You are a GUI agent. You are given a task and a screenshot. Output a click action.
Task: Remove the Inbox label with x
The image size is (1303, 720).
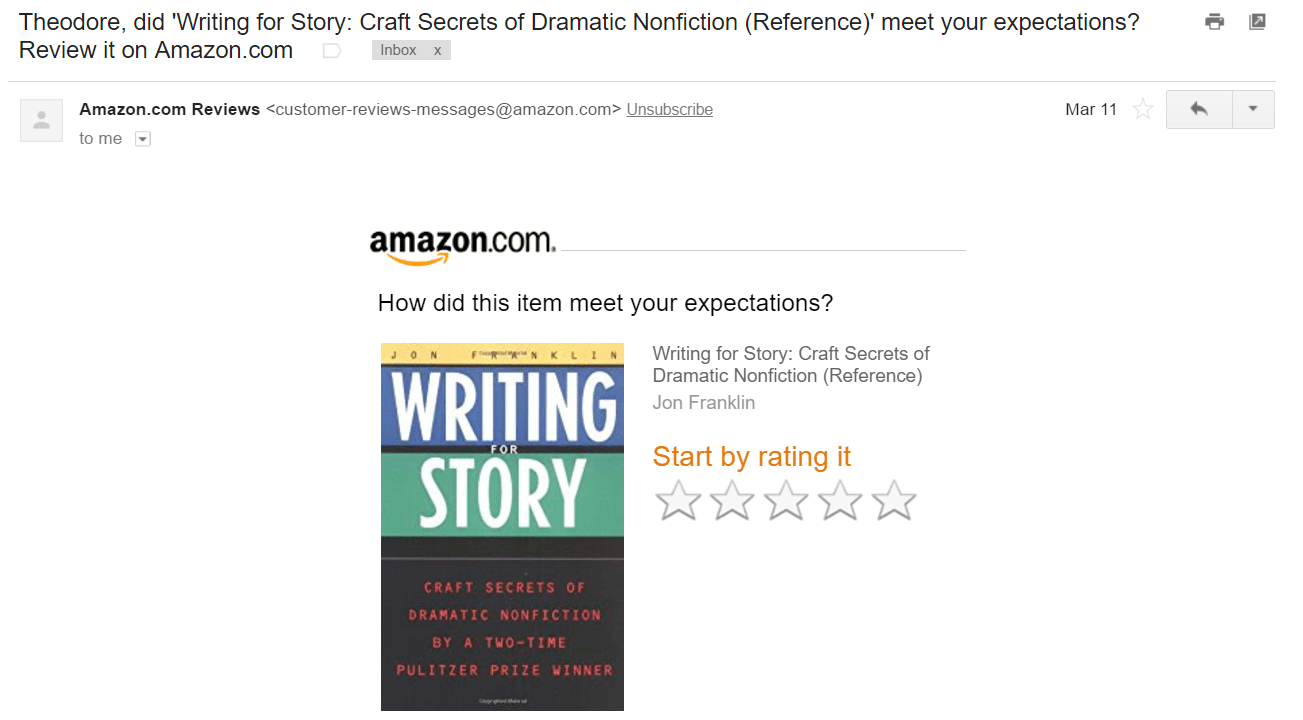pyautogui.click(x=438, y=50)
